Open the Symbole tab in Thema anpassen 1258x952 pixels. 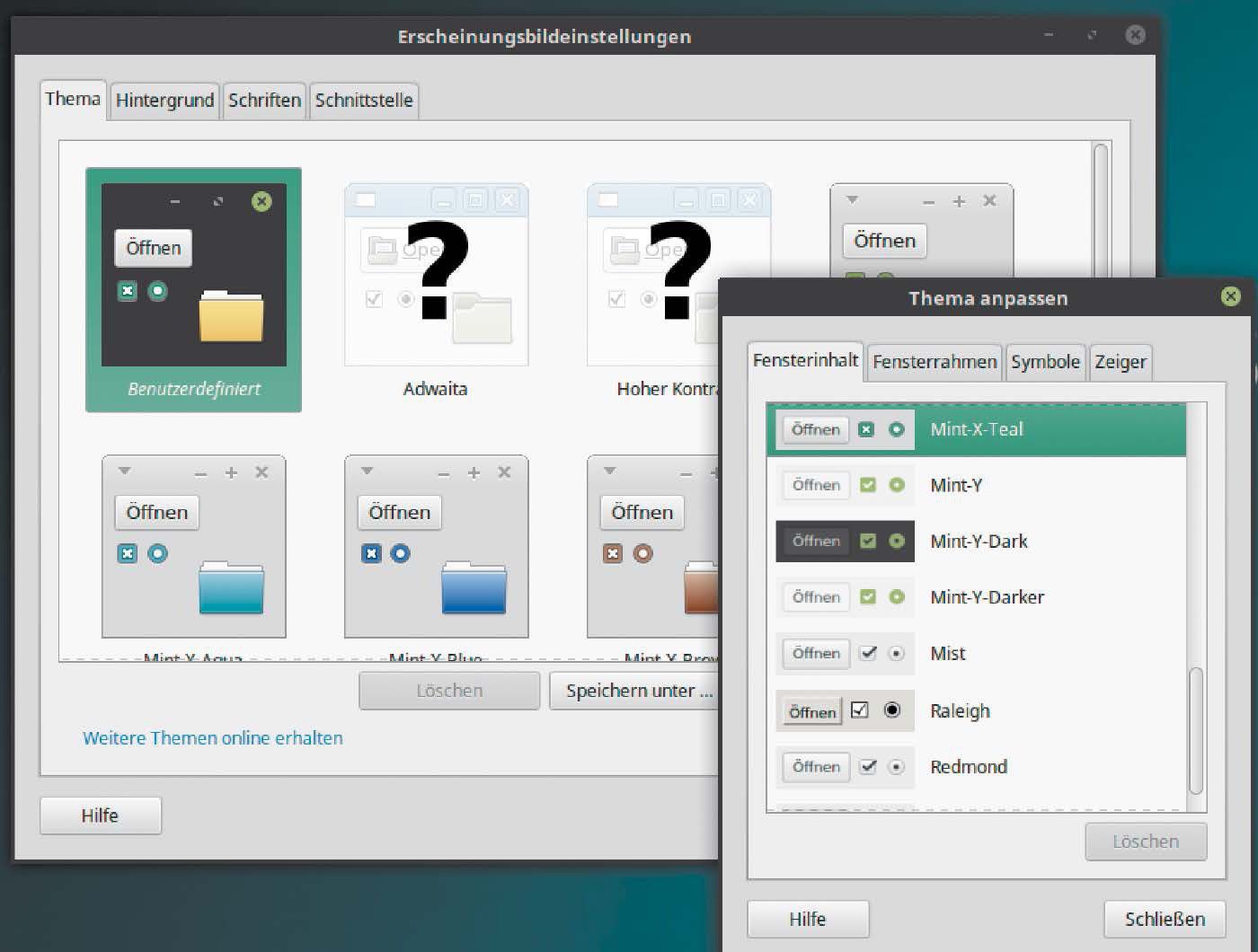pos(1045,362)
